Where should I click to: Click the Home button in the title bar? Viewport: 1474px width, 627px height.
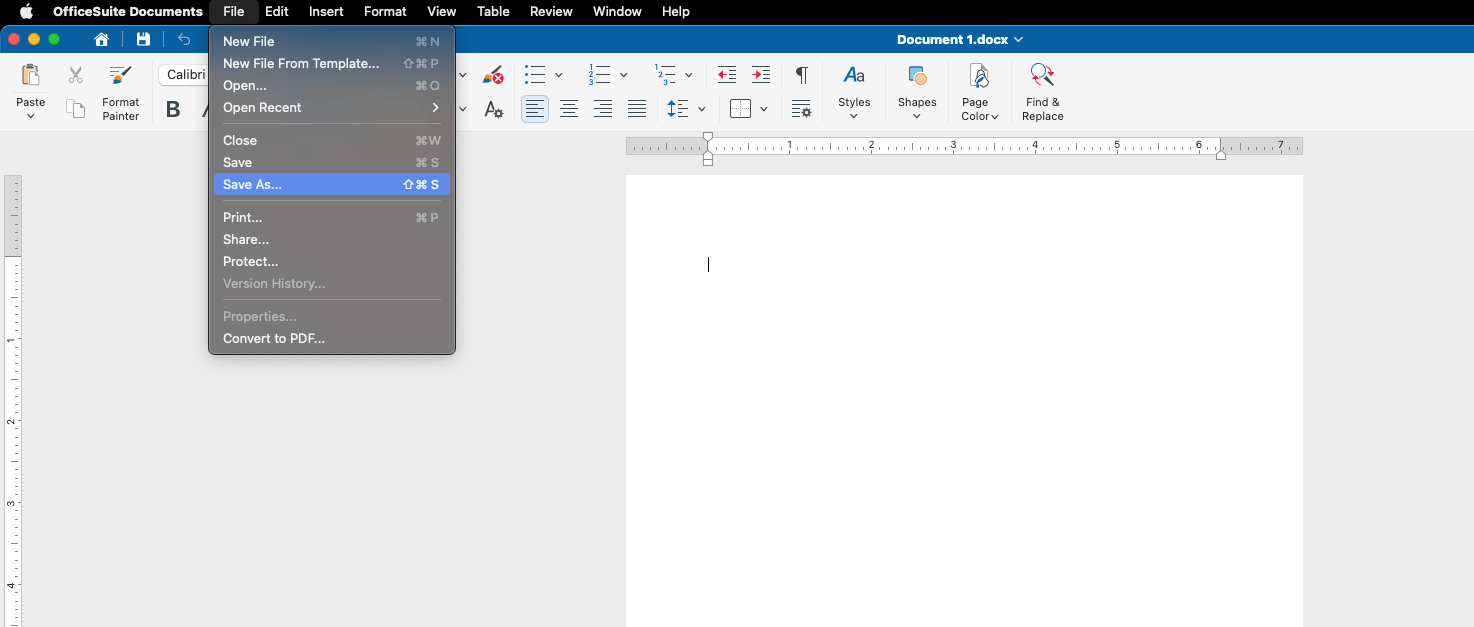coord(100,38)
